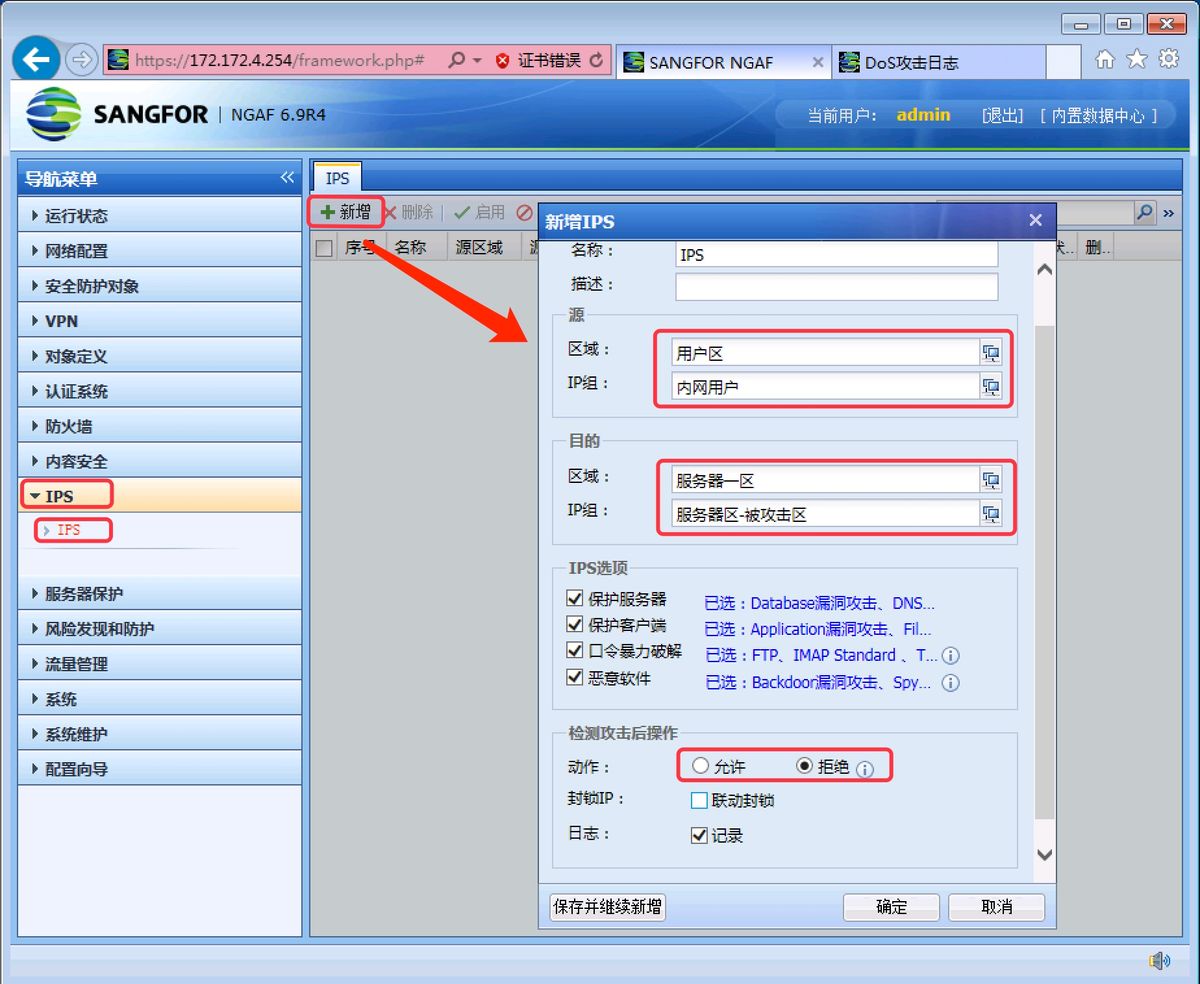Toggle 保护服务器 checkbox
1200x984 pixels.
(574, 599)
